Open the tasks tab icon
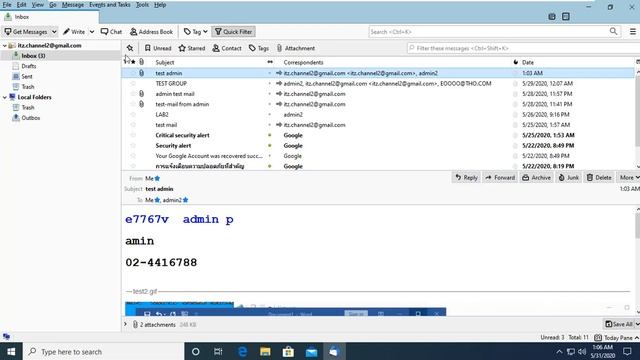 coord(566,17)
